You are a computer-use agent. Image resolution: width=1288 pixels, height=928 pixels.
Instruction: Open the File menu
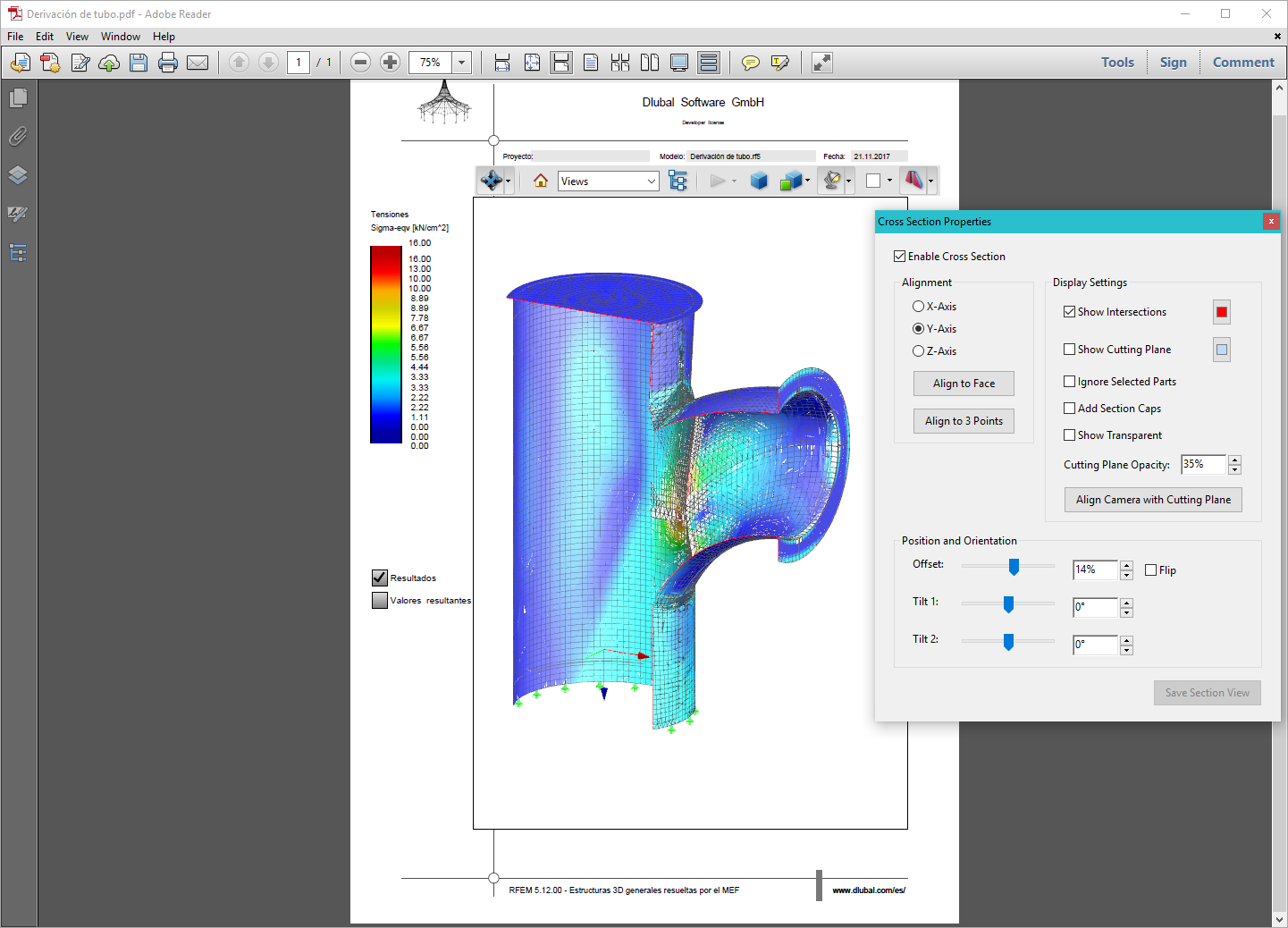pos(15,37)
